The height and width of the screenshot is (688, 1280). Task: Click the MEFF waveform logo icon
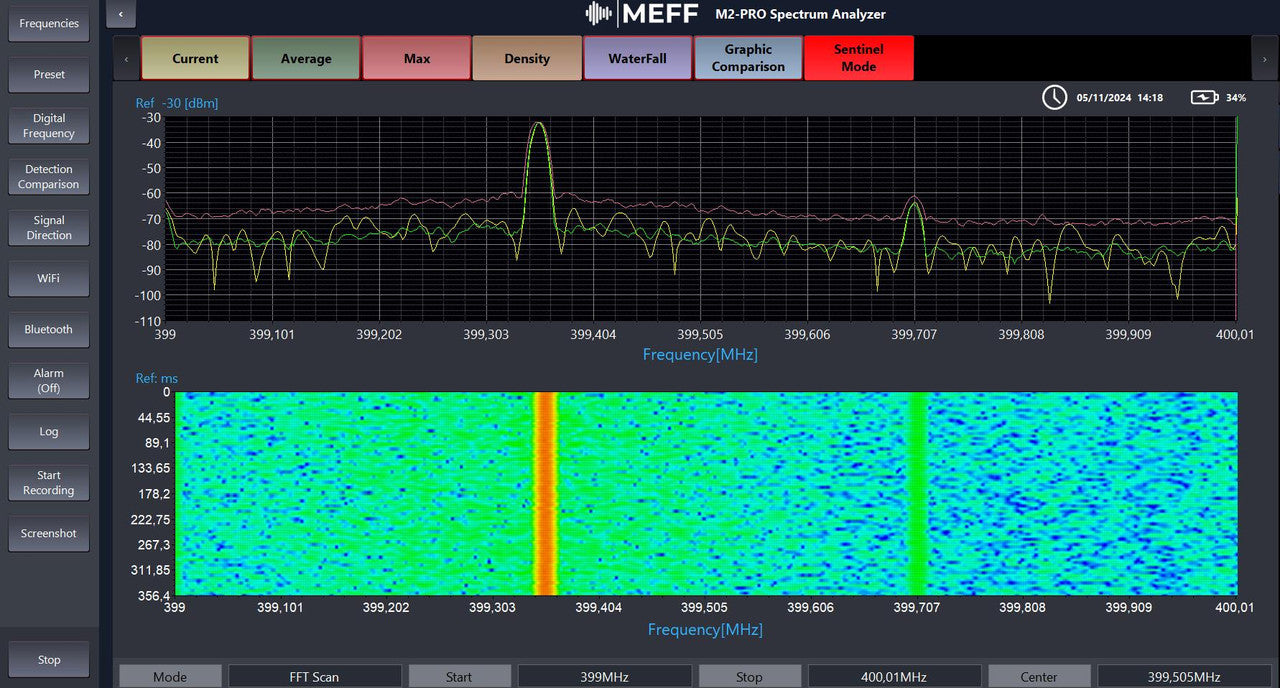(597, 14)
